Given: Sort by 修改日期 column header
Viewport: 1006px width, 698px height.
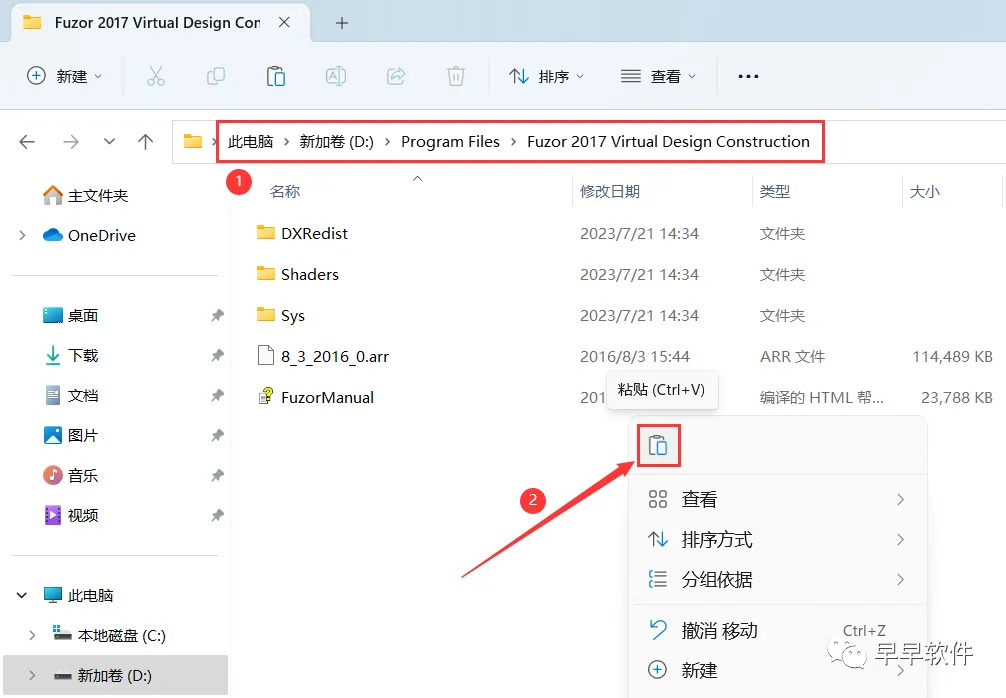Looking at the screenshot, I should (610, 191).
